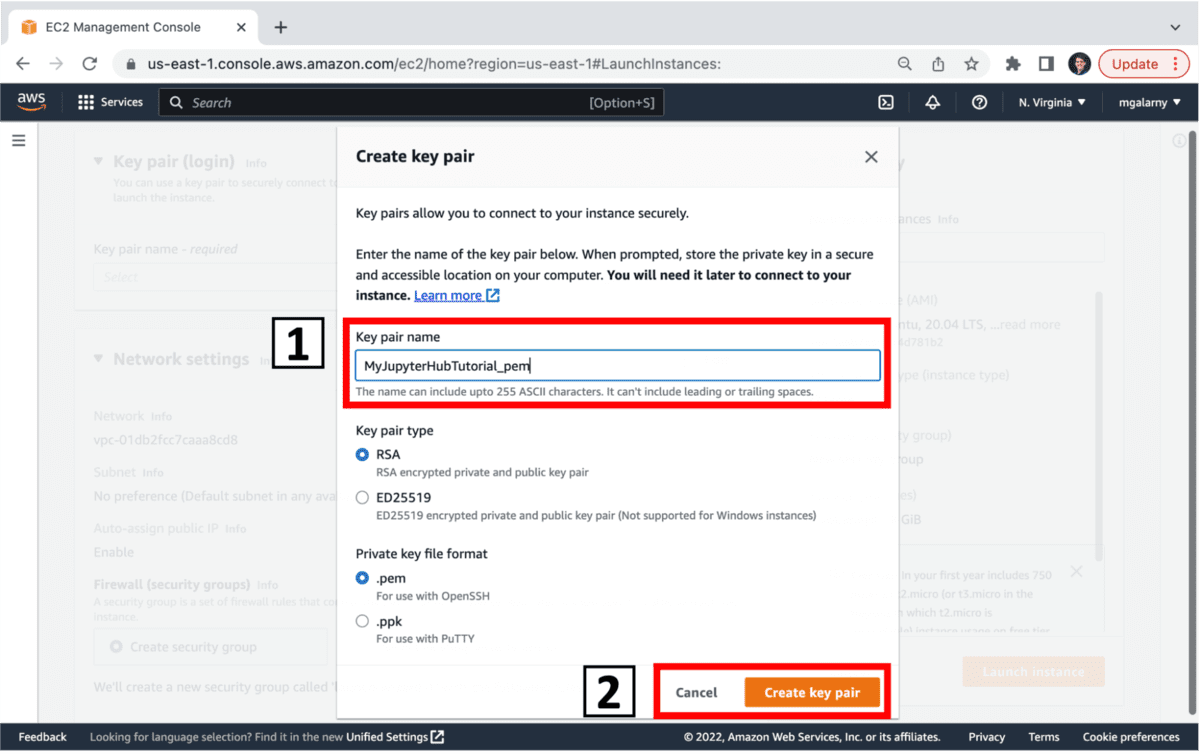Click the AWS logo home icon
1200x754 pixels.
click(32, 102)
